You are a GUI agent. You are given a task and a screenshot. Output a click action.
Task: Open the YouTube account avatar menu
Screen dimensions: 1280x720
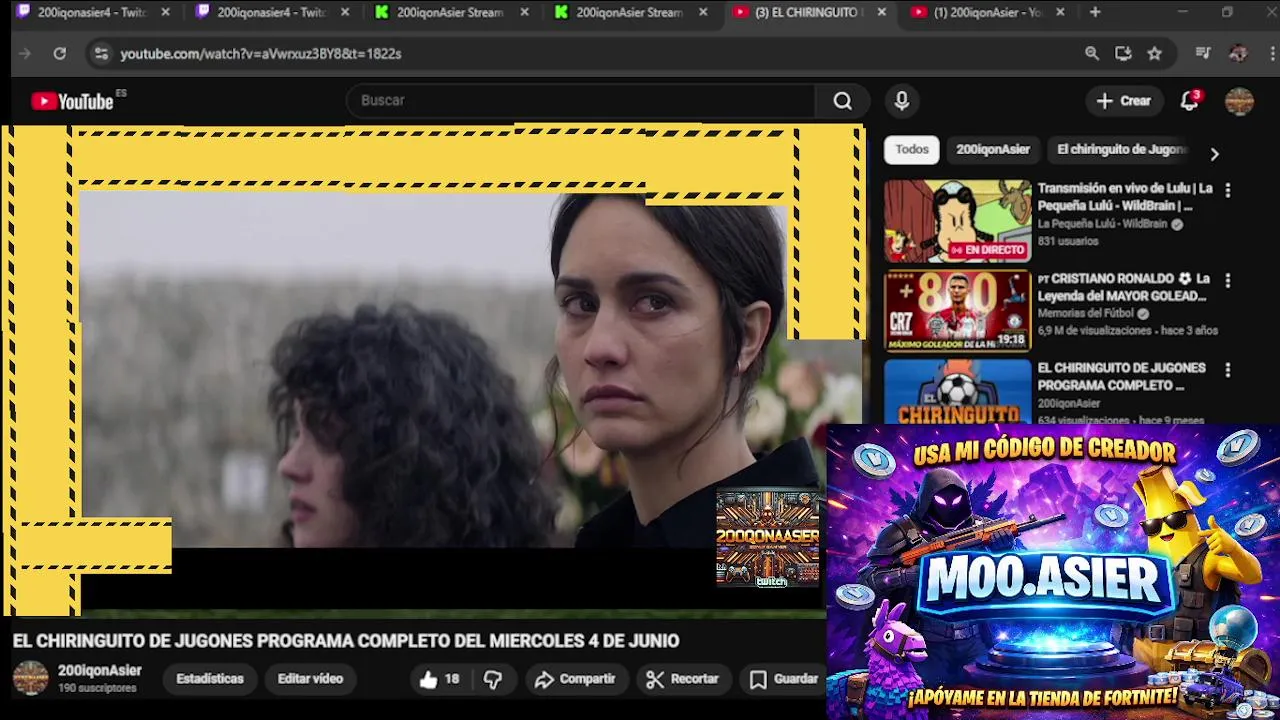(1239, 101)
